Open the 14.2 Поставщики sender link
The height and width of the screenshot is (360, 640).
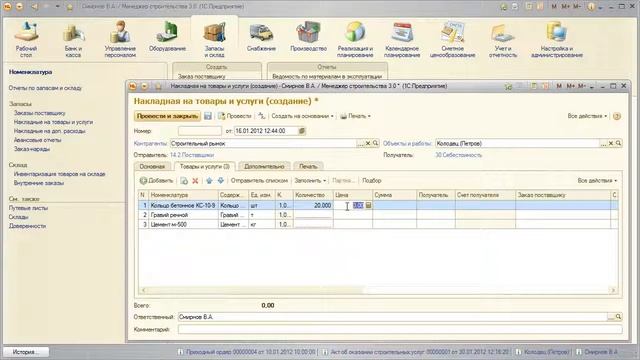click(192, 155)
